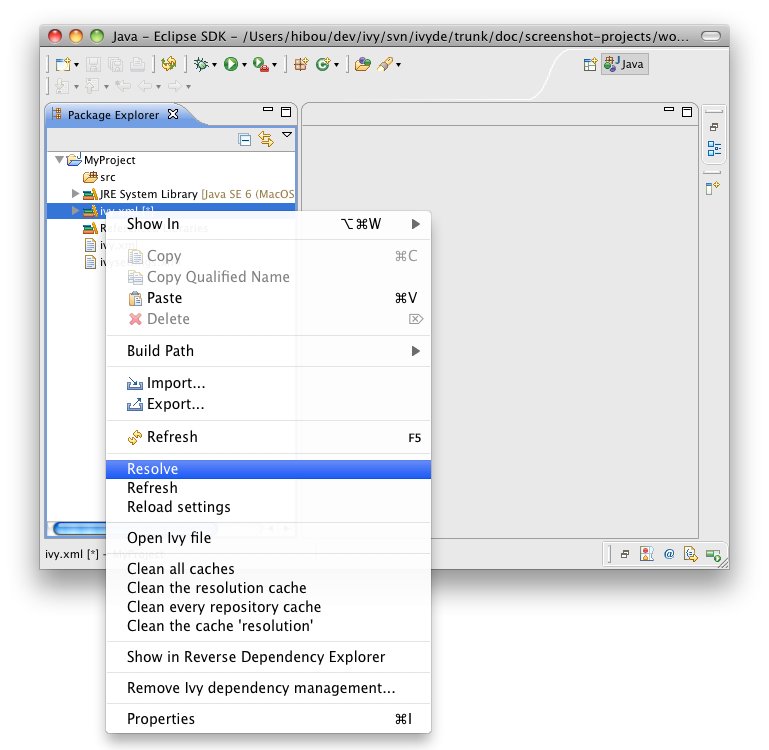Screen dimensions: 769x750
Task: Open the dropdown arrow beside Run button
Action: pyautogui.click(x=243, y=65)
